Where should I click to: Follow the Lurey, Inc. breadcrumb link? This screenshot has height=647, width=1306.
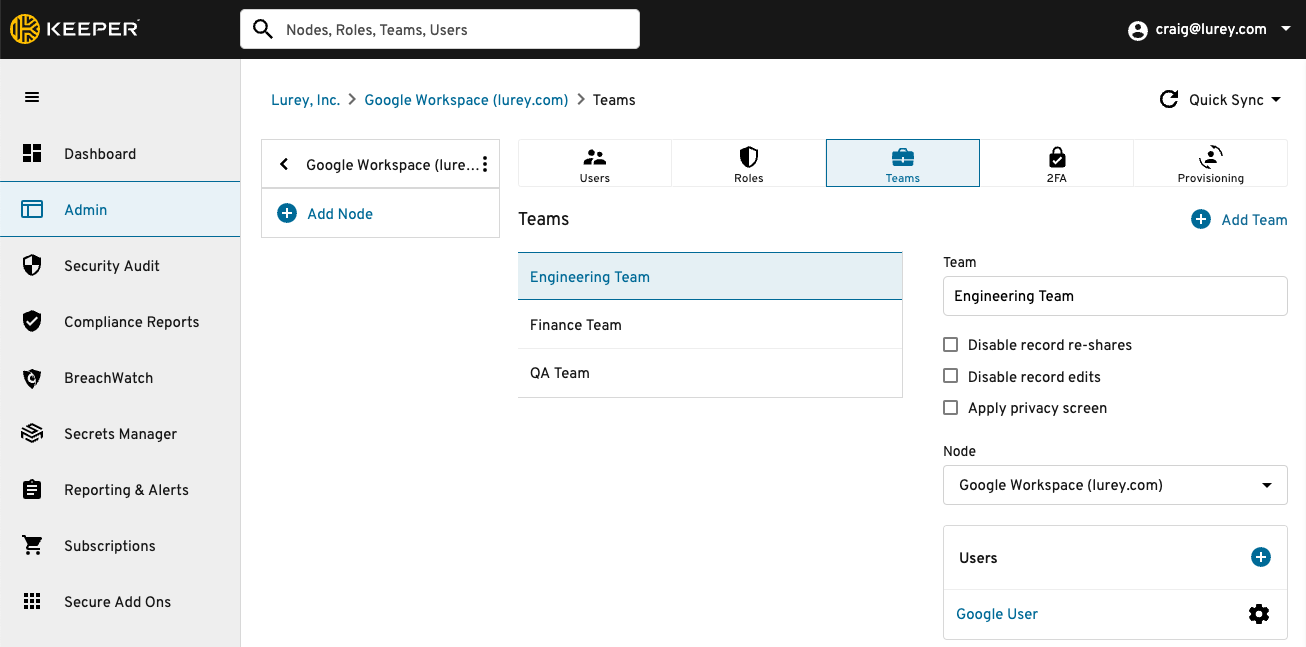click(x=305, y=100)
